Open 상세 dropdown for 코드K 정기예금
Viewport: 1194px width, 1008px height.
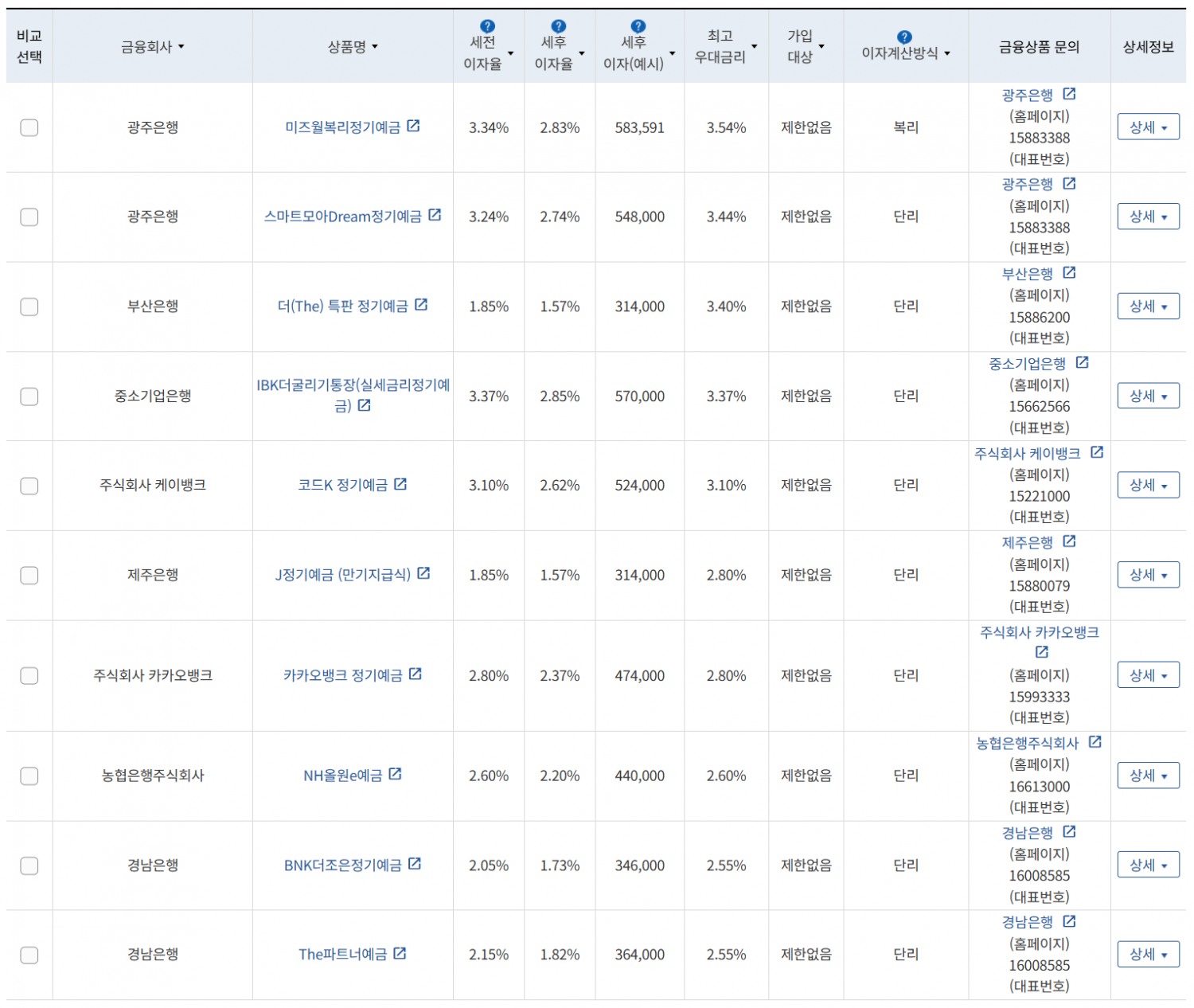(1148, 486)
